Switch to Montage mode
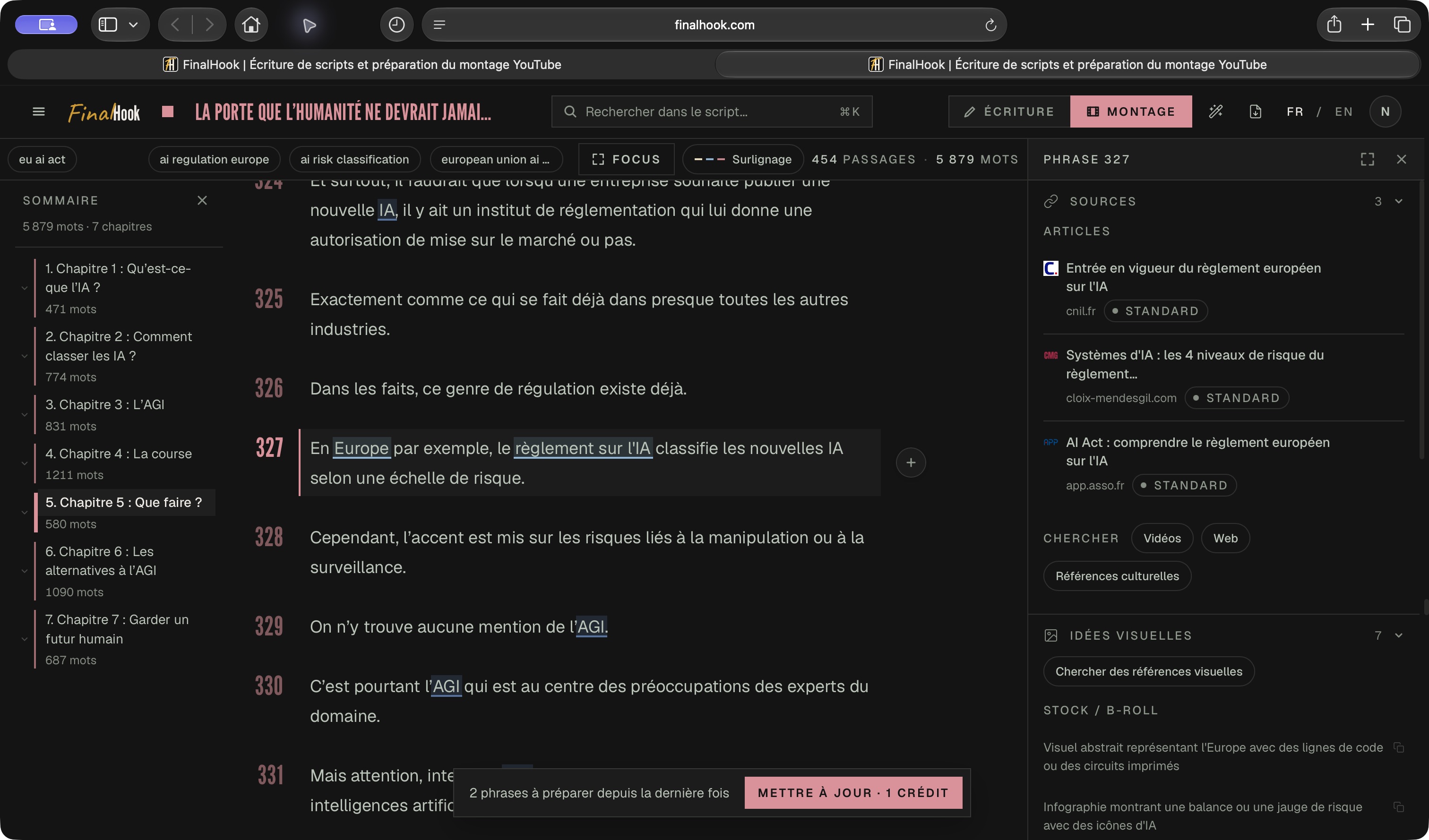This screenshot has width=1429, height=840. pyautogui.click(x=1131, y=111)
